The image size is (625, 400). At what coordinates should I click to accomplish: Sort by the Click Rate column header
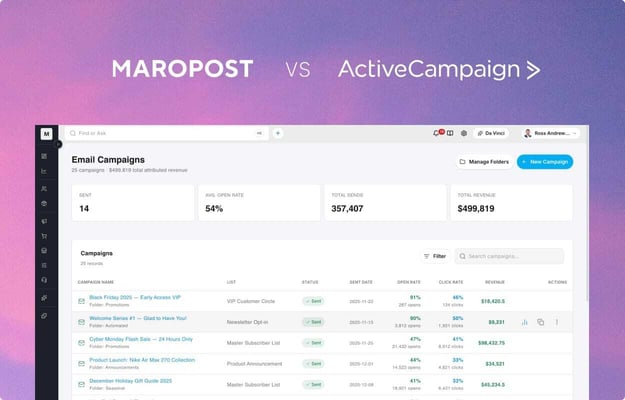(x=451, y=282)
